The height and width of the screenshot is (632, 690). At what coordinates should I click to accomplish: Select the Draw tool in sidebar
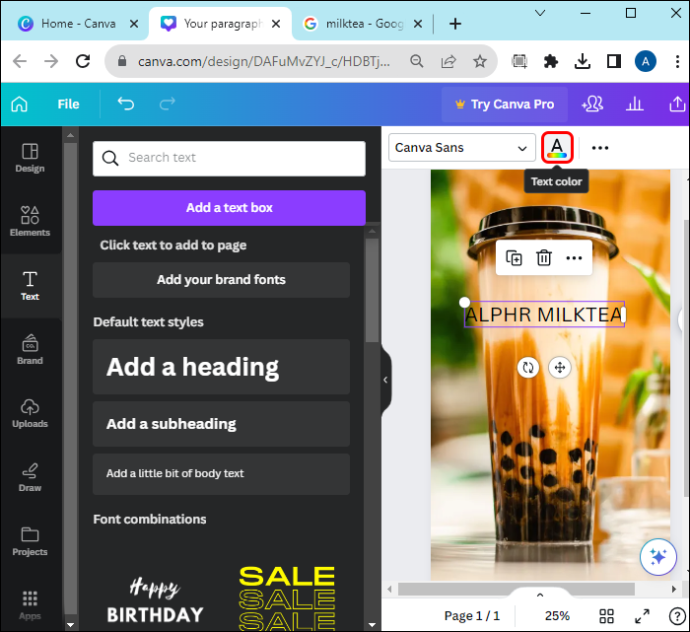[x=30, y=477]
